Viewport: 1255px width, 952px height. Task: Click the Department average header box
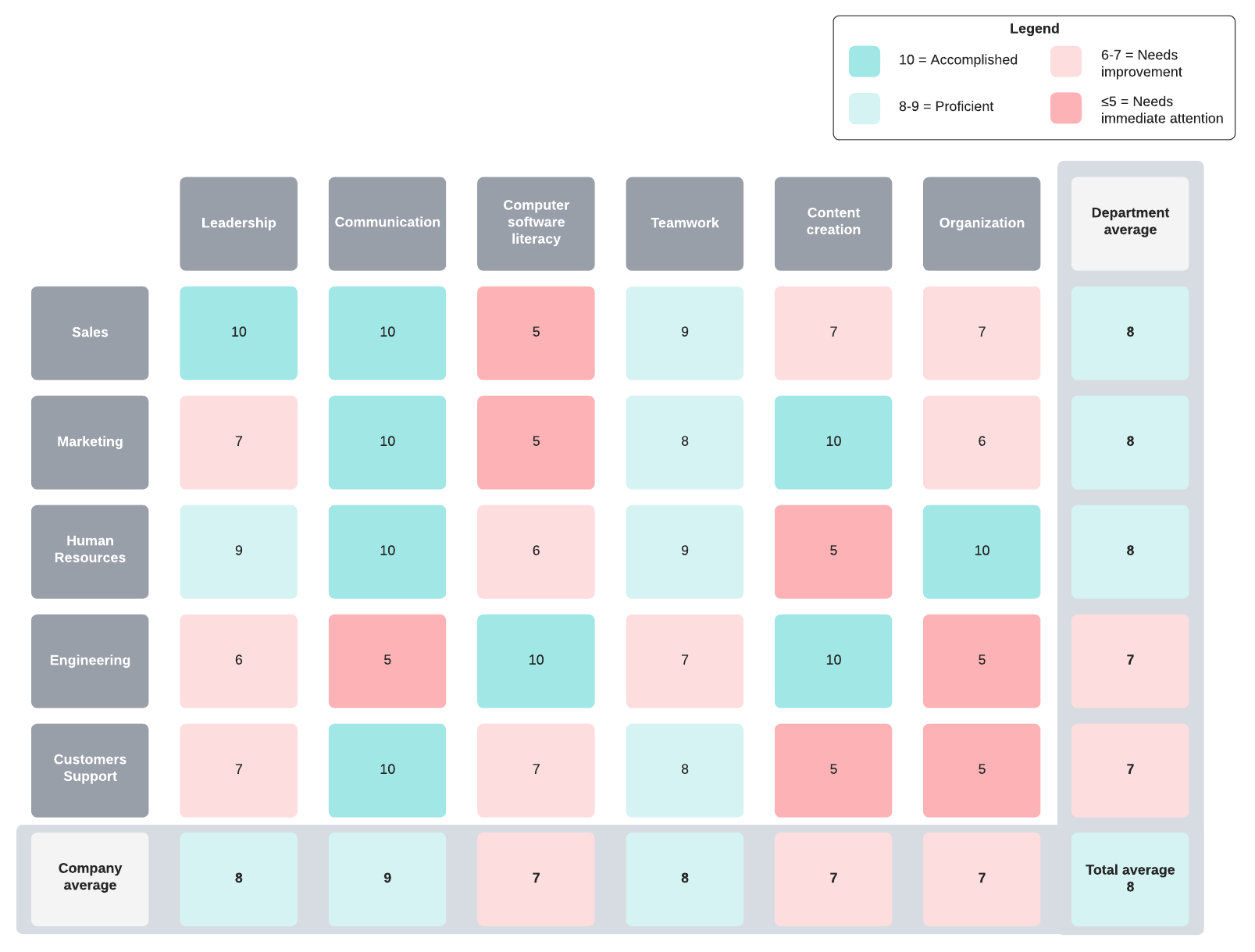pos(1129,223)
